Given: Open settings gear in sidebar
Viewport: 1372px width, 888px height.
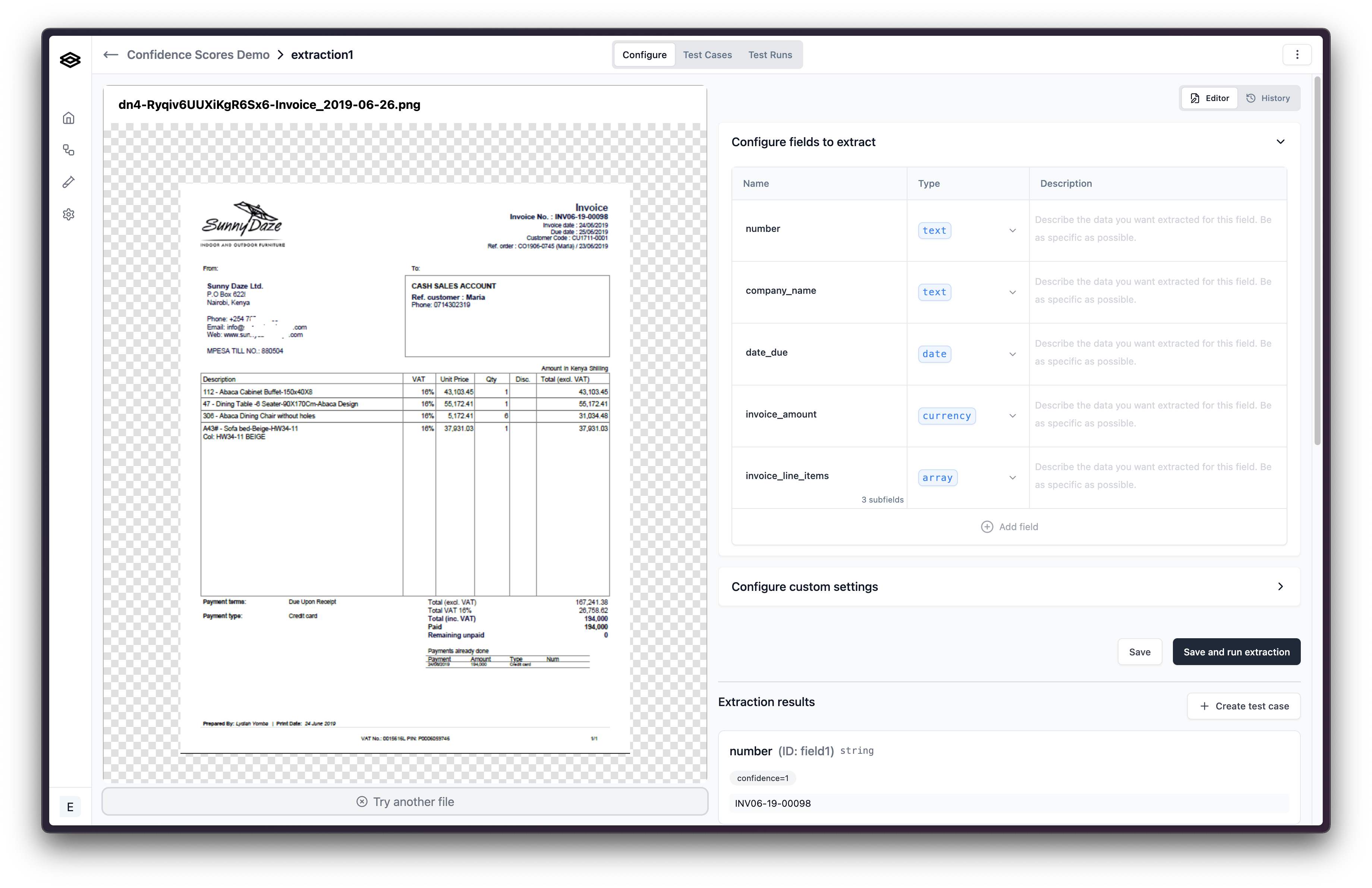Looking at the screenshot, I should pos(69,214).
